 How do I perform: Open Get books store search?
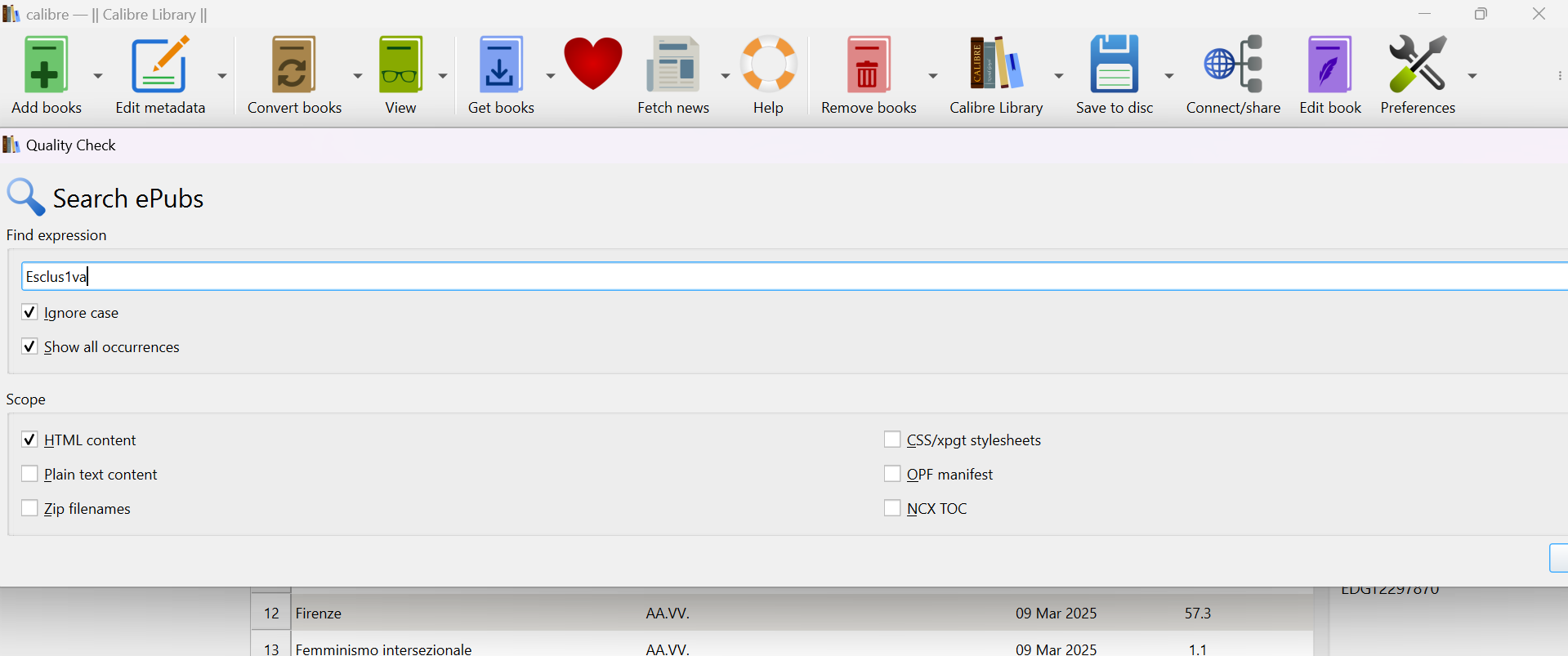(x=500, y=64)
